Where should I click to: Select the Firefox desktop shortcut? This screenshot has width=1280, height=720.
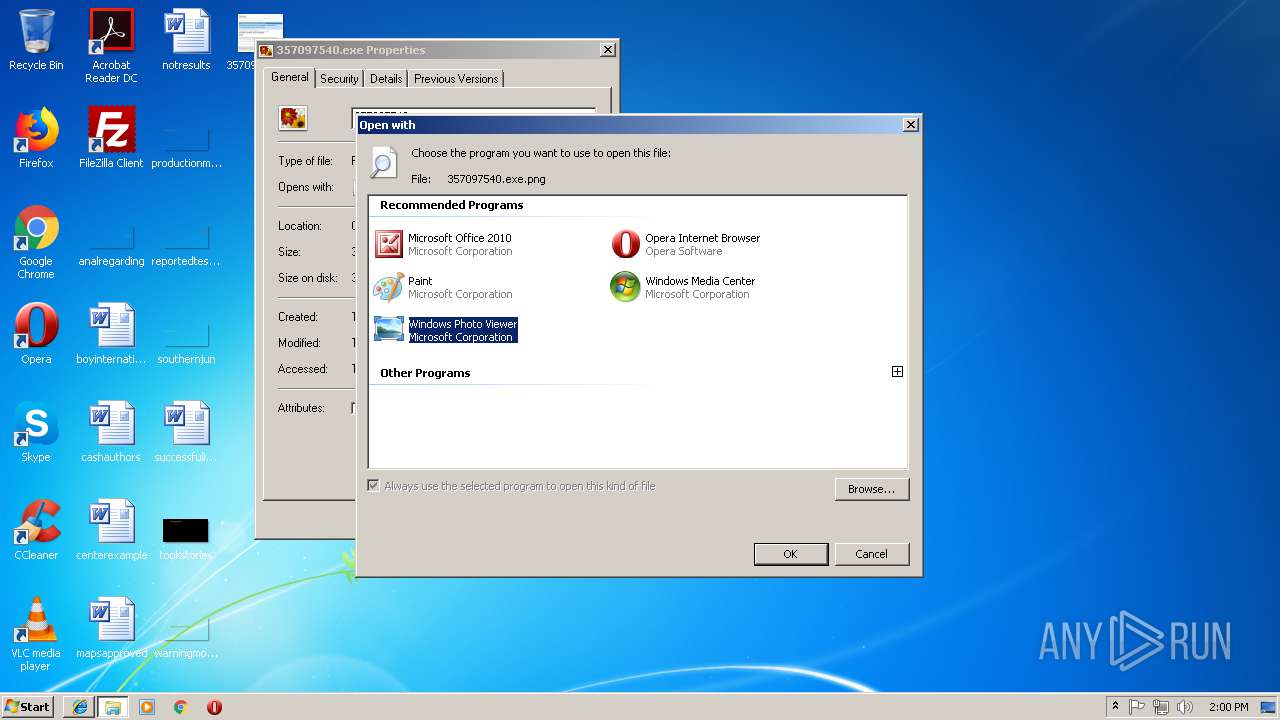(x=36, y=138)
